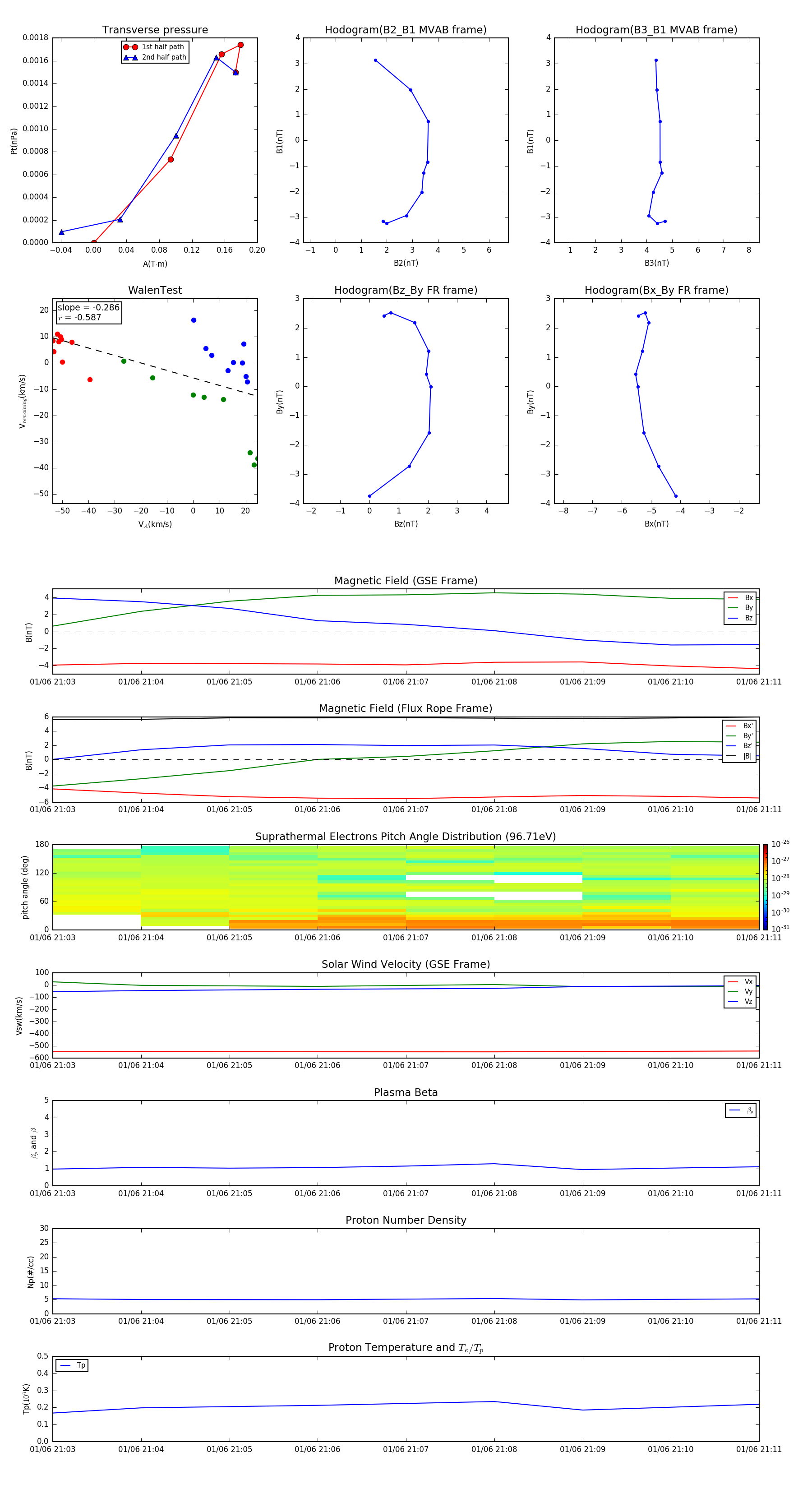
Task: Select the 'slope = -0.286' annotation
Action: pyautogui.click(x=88, y=308)
